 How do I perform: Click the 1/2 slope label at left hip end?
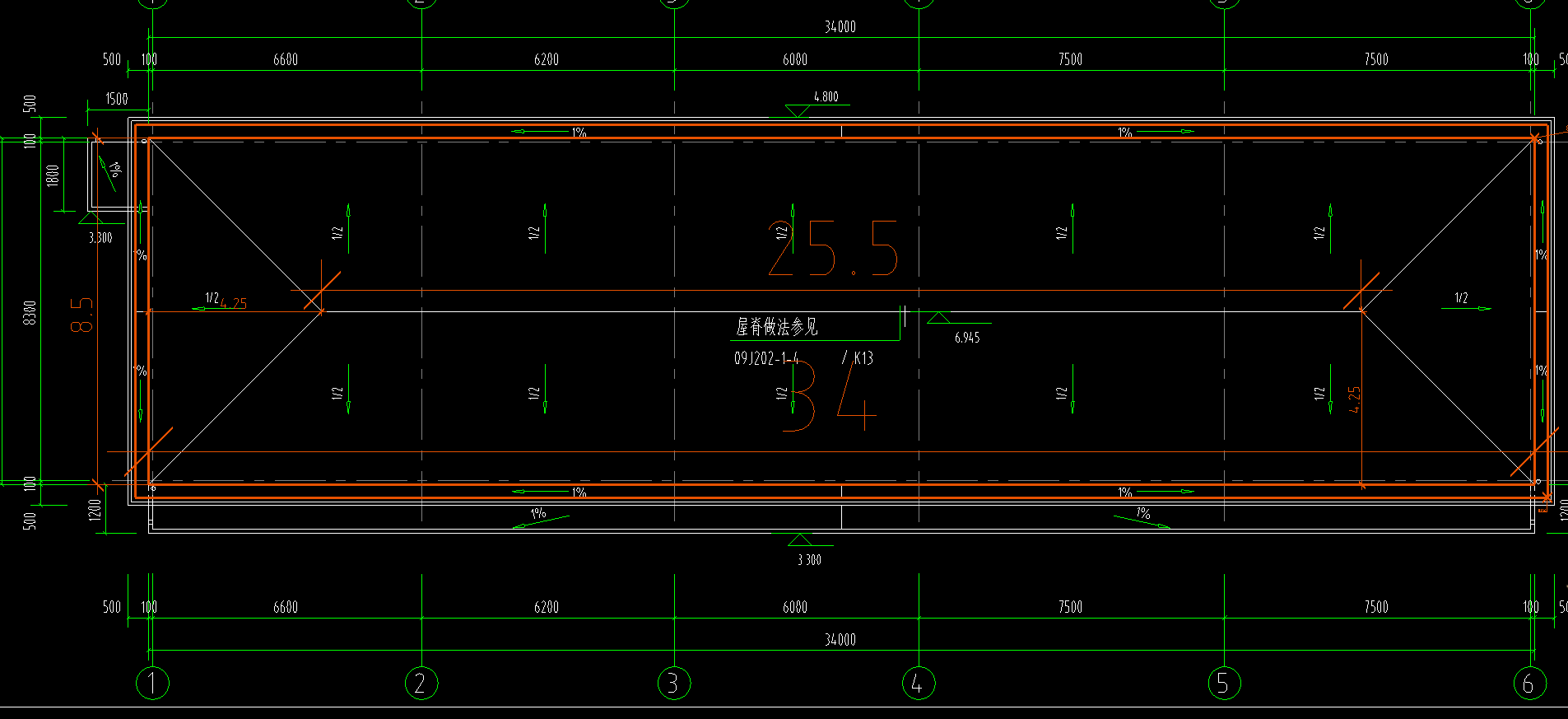(212, 297)
